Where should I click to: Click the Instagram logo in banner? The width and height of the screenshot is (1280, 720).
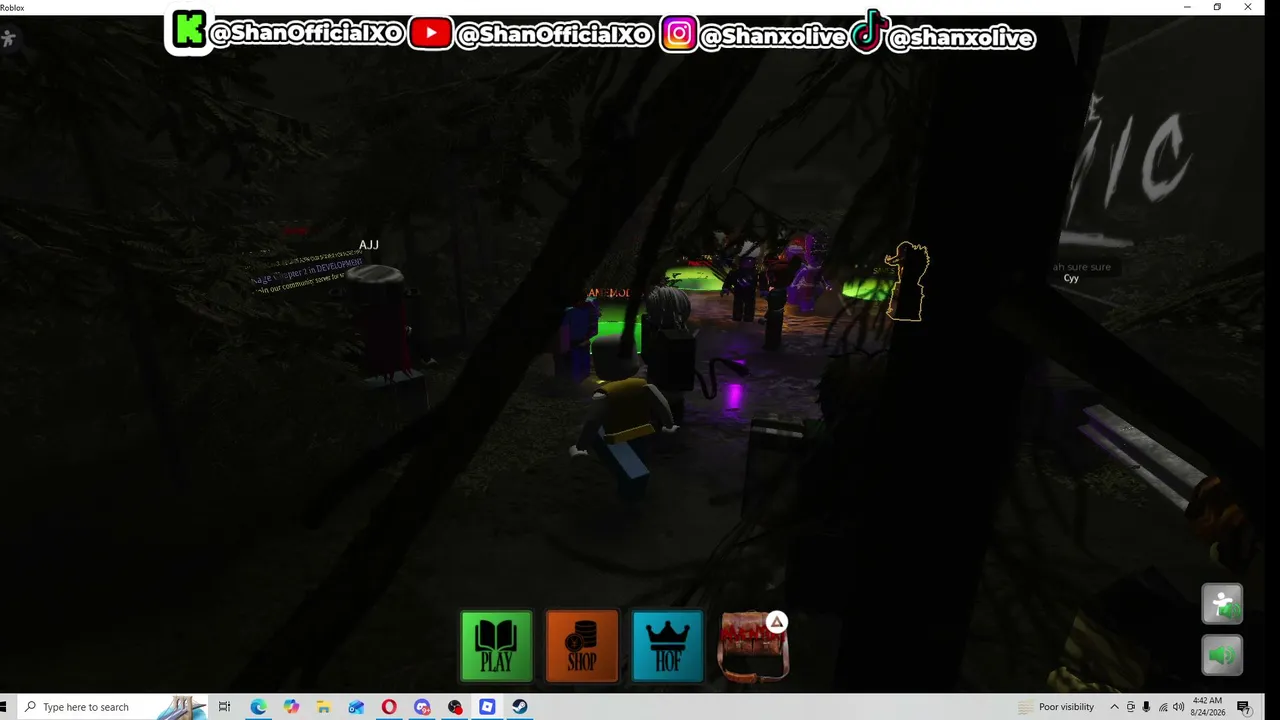tap(678, 33)
